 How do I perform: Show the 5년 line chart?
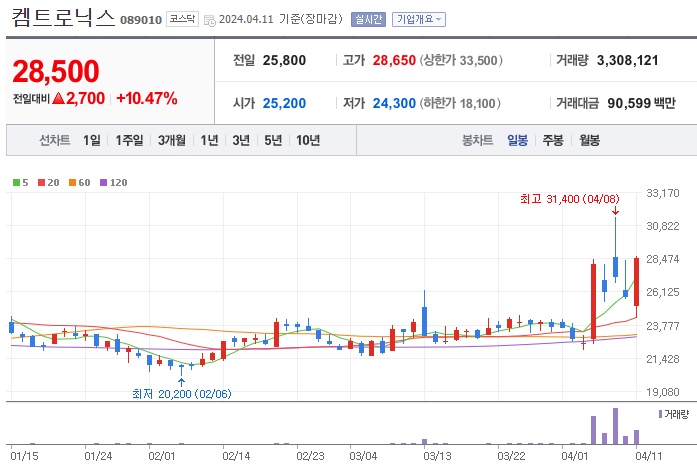(273, 140)
